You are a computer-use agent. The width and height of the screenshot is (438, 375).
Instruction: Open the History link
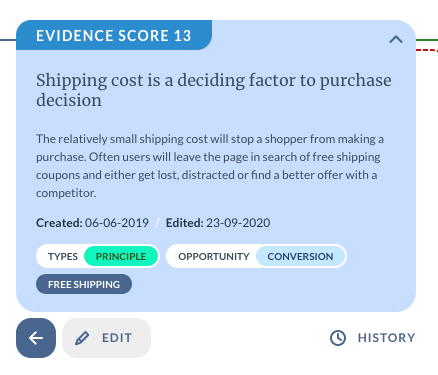click(373, 338)
